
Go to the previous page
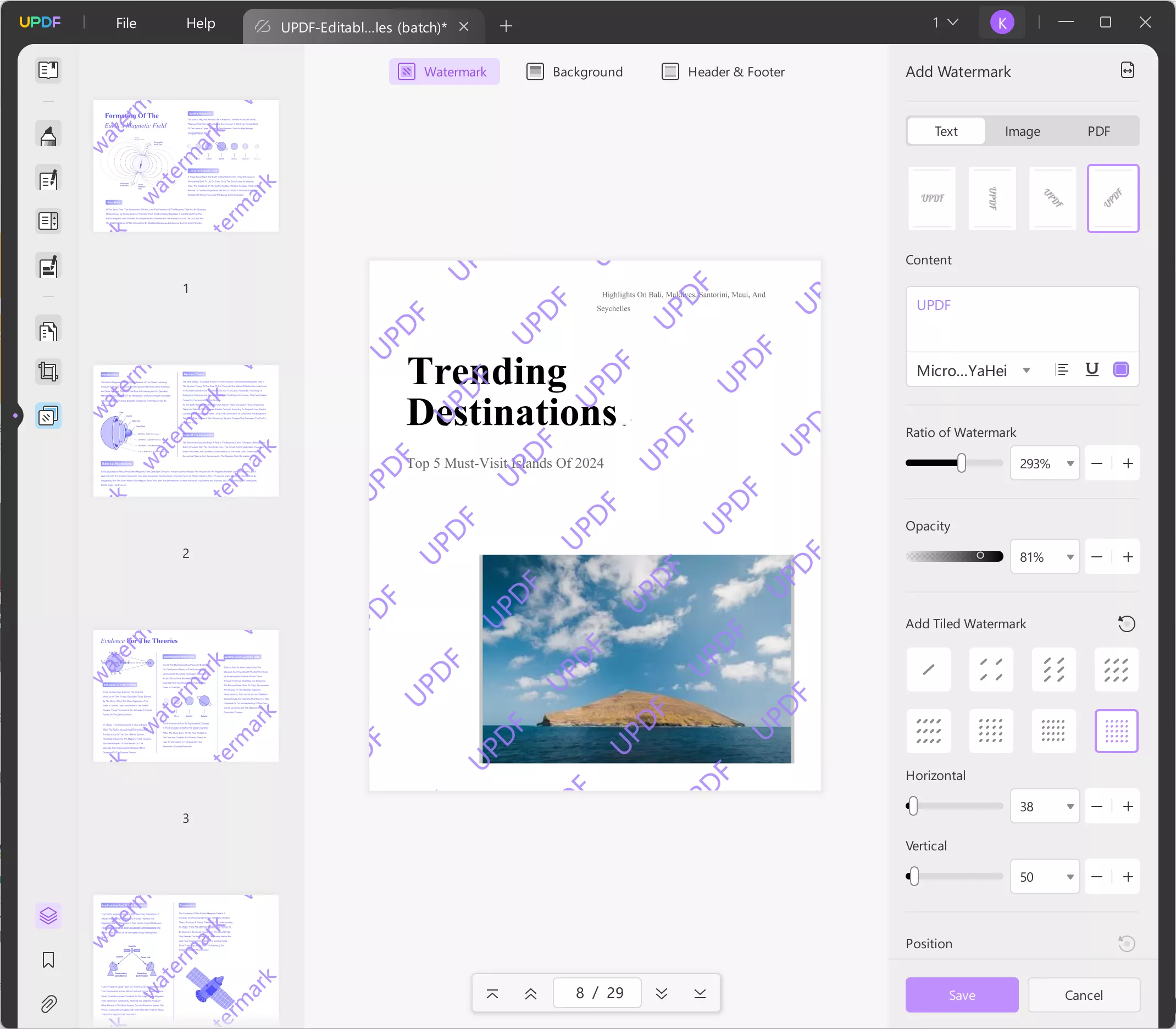[530, 993]
